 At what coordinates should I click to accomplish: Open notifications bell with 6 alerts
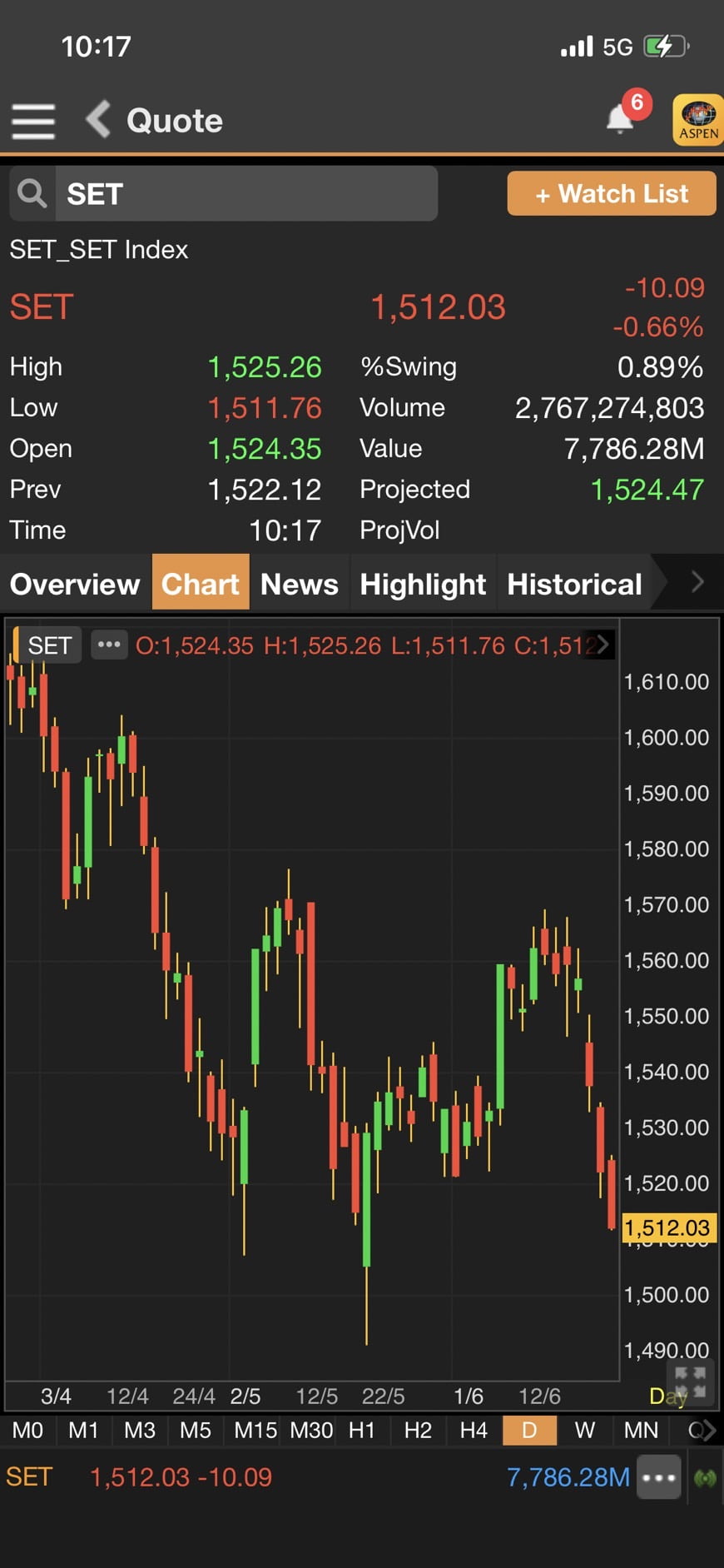(x=620, y=119)
